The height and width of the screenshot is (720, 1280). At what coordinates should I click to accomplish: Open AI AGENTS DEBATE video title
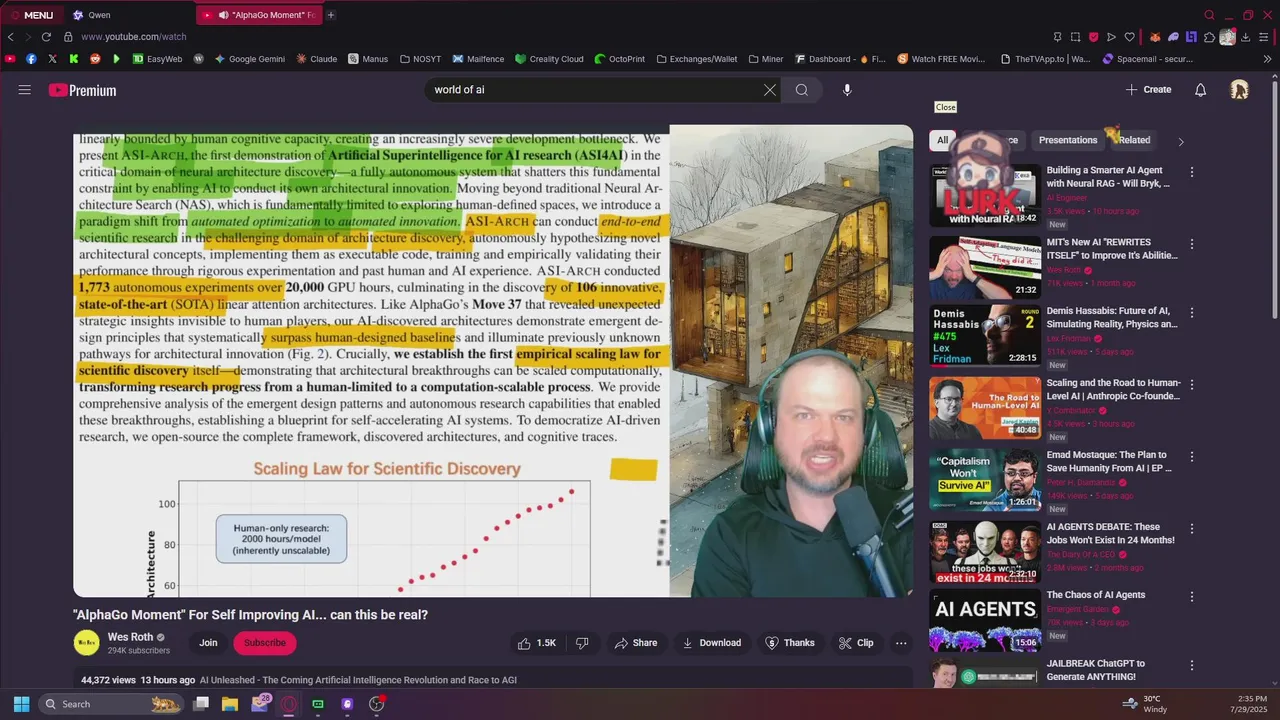[x=1110, y=533]
